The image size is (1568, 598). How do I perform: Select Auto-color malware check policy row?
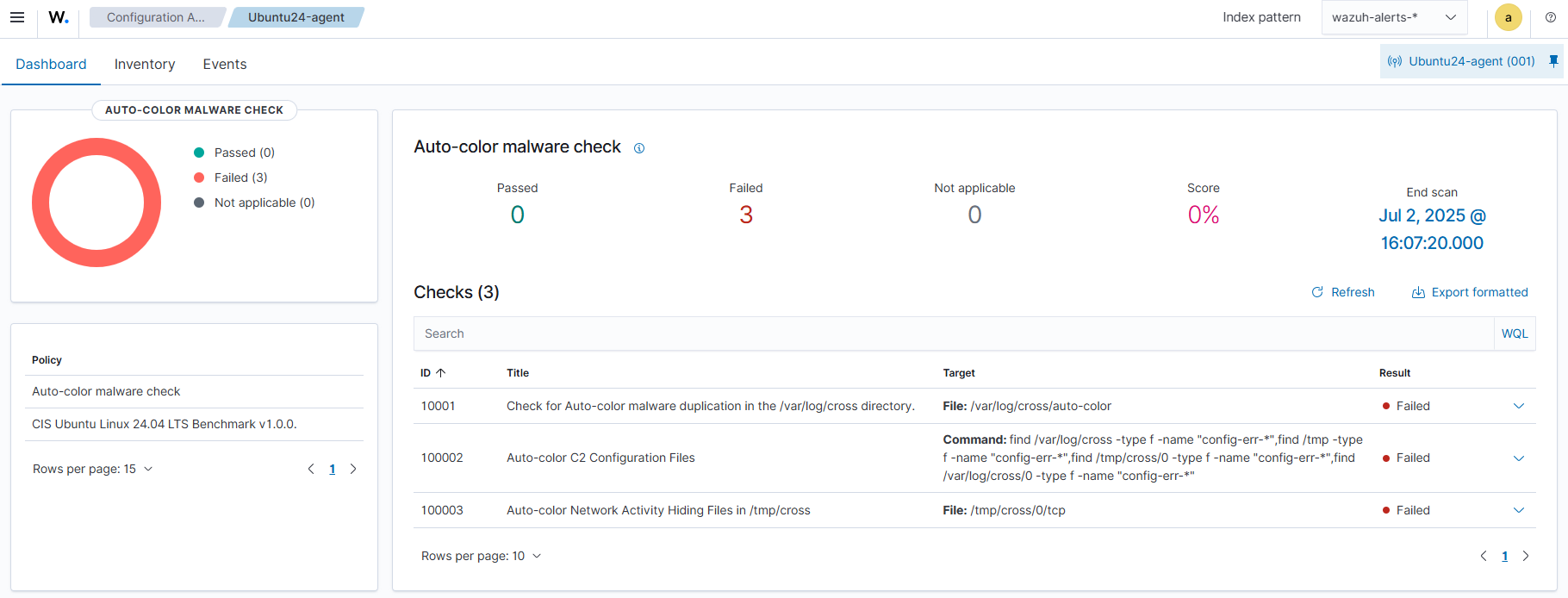194,391
